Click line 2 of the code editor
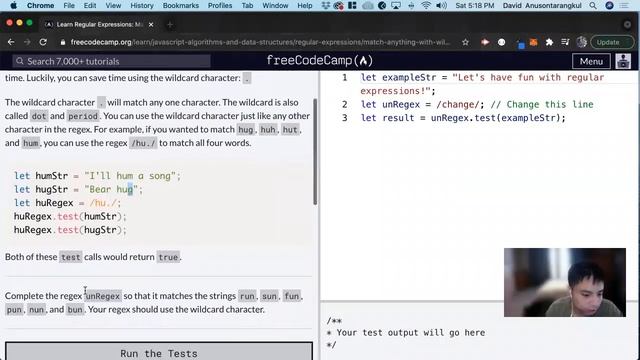Image resolution: width=640 pixels, height=360 pixels. pos(477,104)
